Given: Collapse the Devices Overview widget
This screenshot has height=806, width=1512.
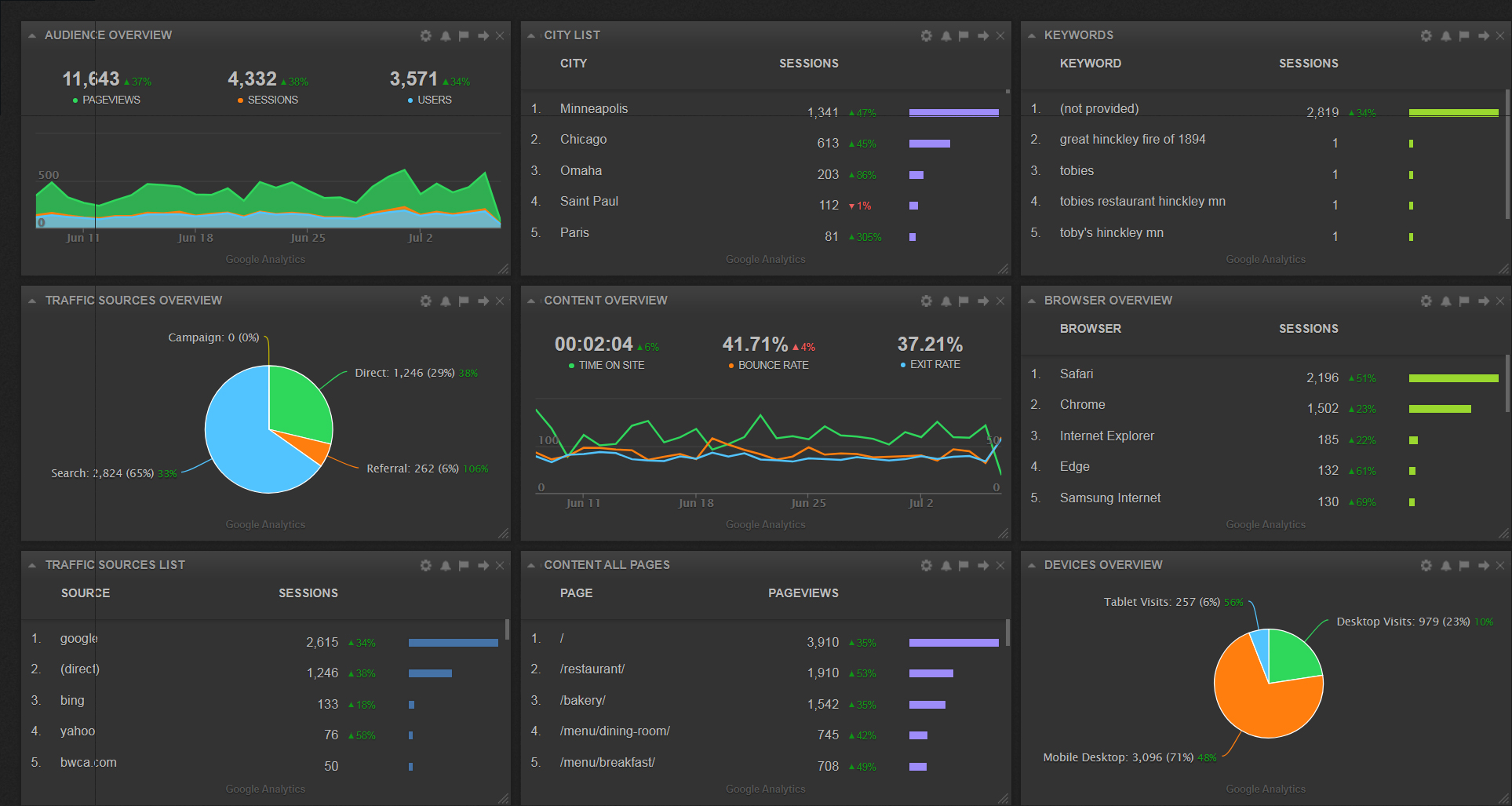Looking at the screenshot, I should (1032, 566).
